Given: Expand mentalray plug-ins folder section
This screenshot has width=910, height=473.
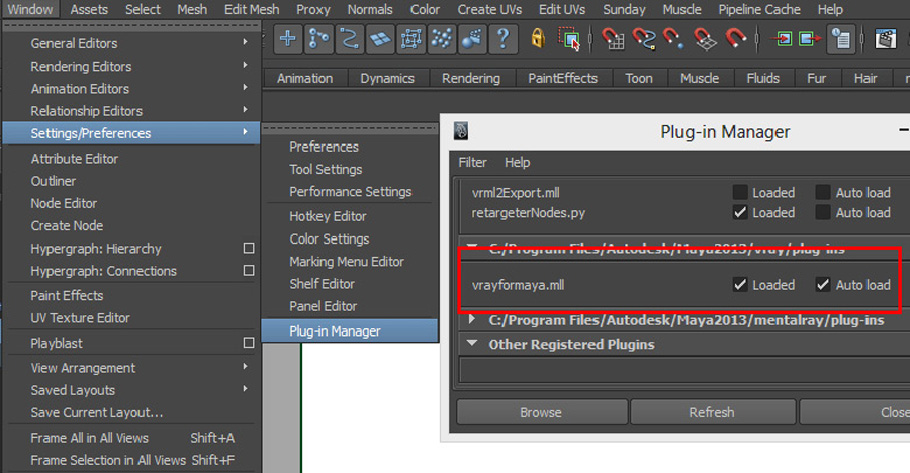Looking at the screenshot, I should coord(472,319).
